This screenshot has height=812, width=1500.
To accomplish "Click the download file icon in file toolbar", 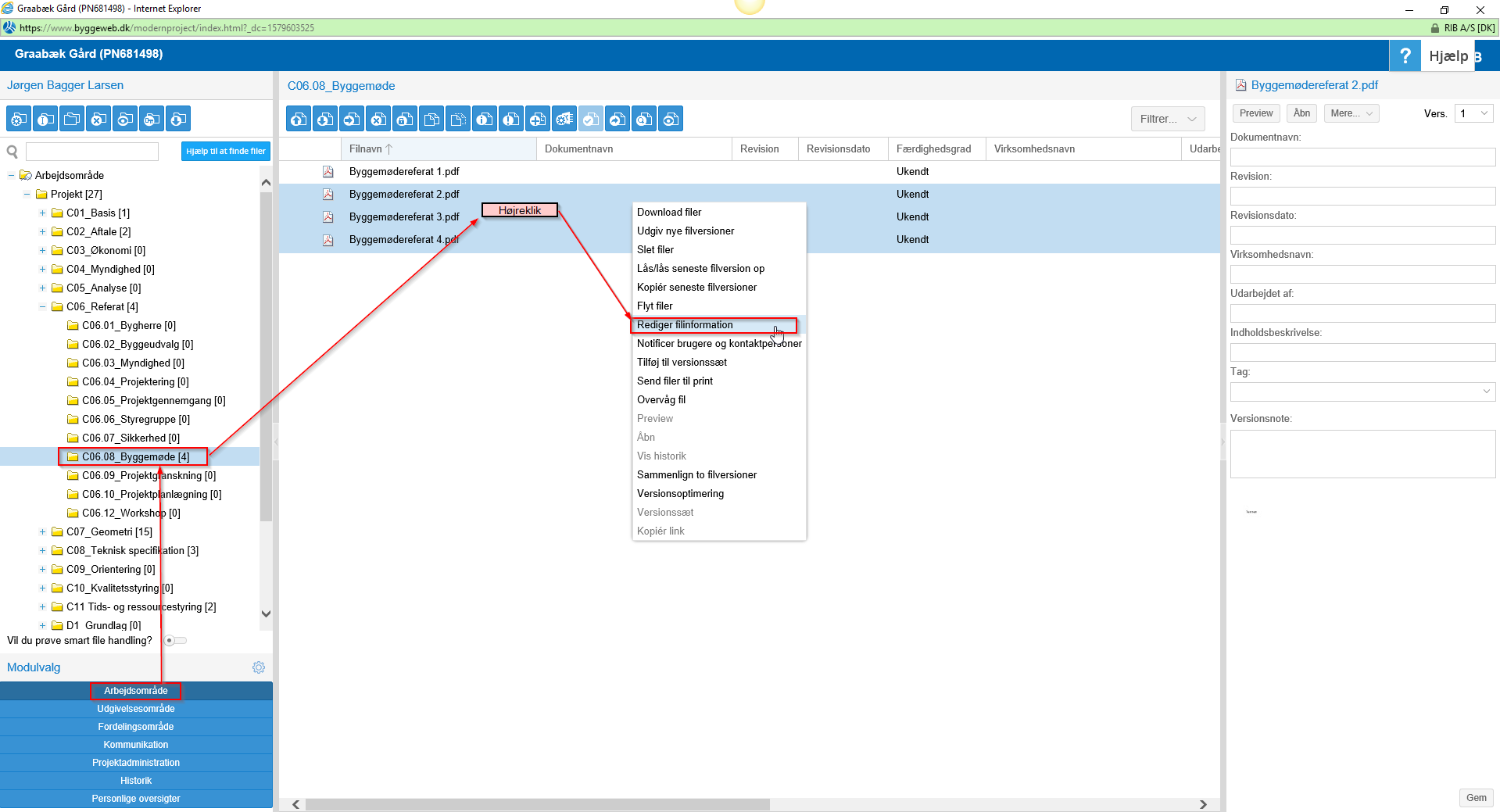I will [325, 119].
